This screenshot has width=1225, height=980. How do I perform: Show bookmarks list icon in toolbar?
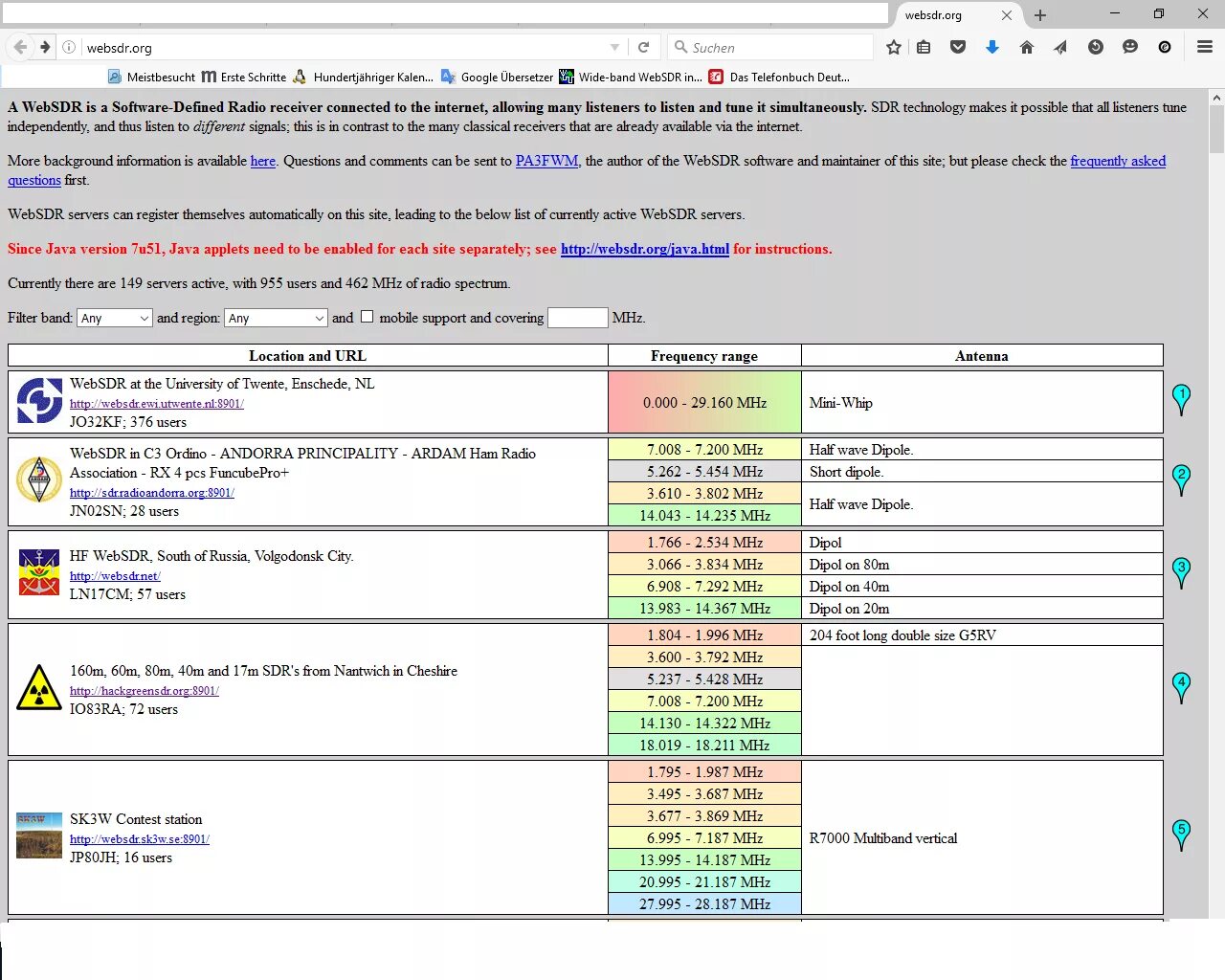(924, 47)
